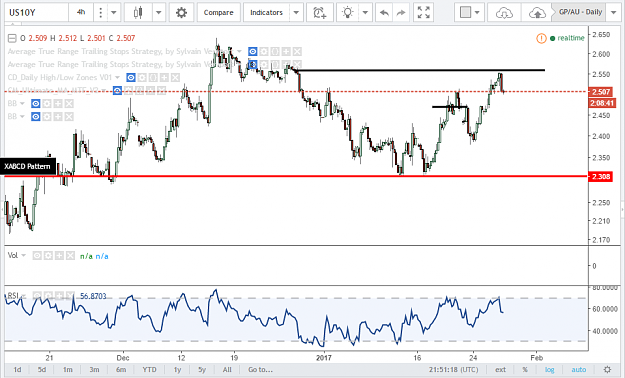Create an alert with the alarm clock icon
The width and height of the screenshot is (625, 378).
(320, 13)
